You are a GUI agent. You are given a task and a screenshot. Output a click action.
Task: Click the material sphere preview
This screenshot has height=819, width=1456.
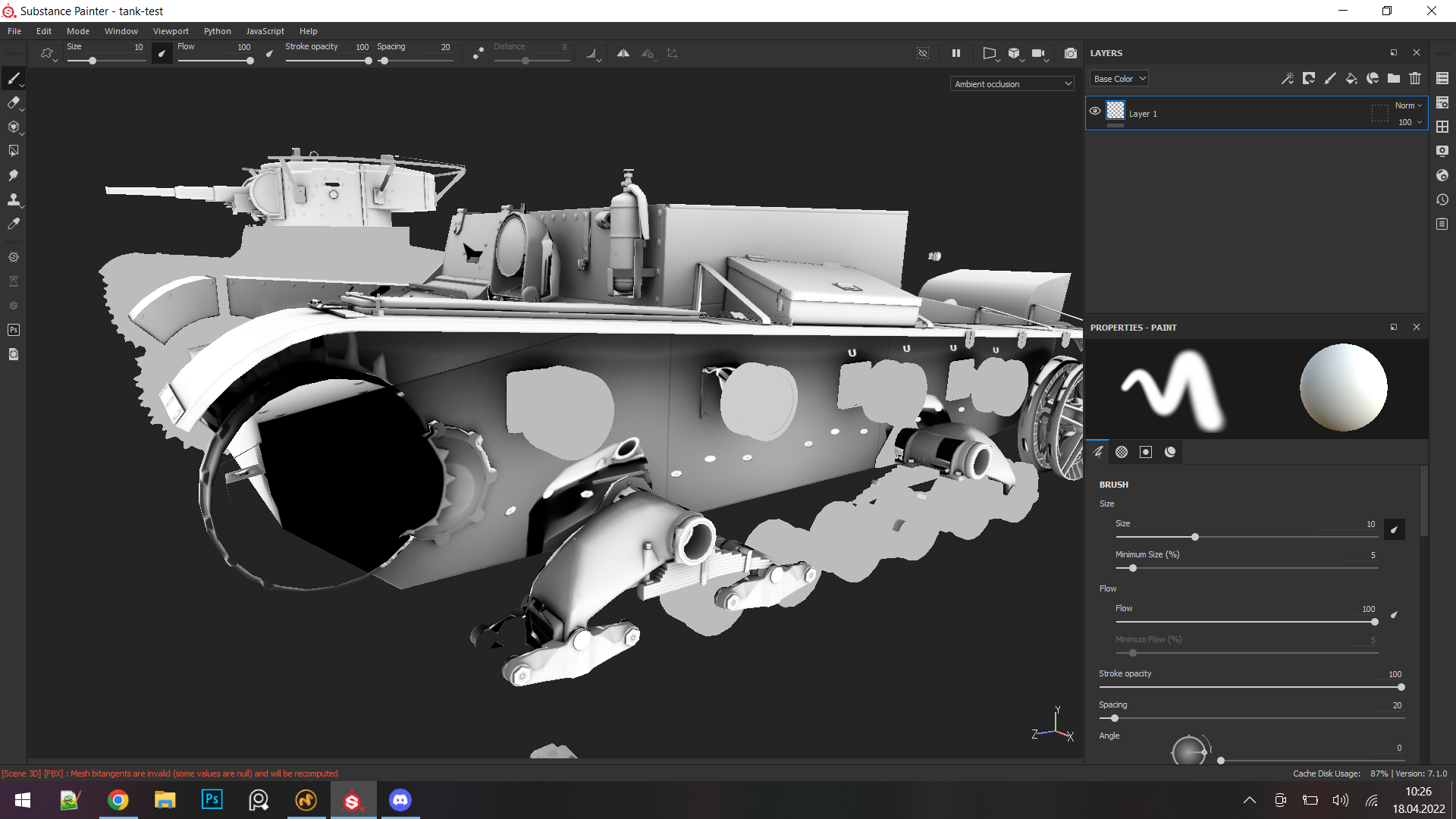coord(1343,388)
